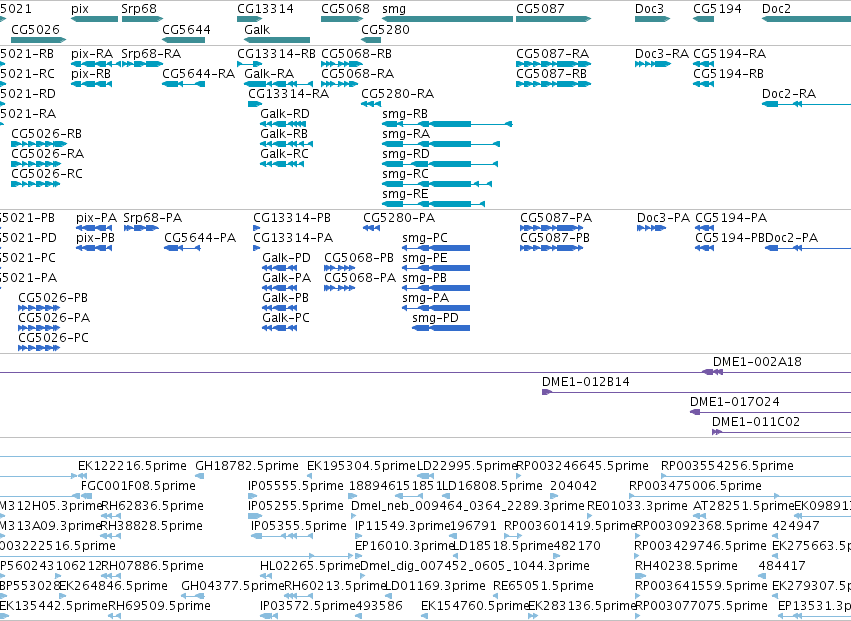Viewport: 851px width, 621px height.
Task: Select the pix-RA transcript label
Action: pyautogui.click(x=92, y=54)
